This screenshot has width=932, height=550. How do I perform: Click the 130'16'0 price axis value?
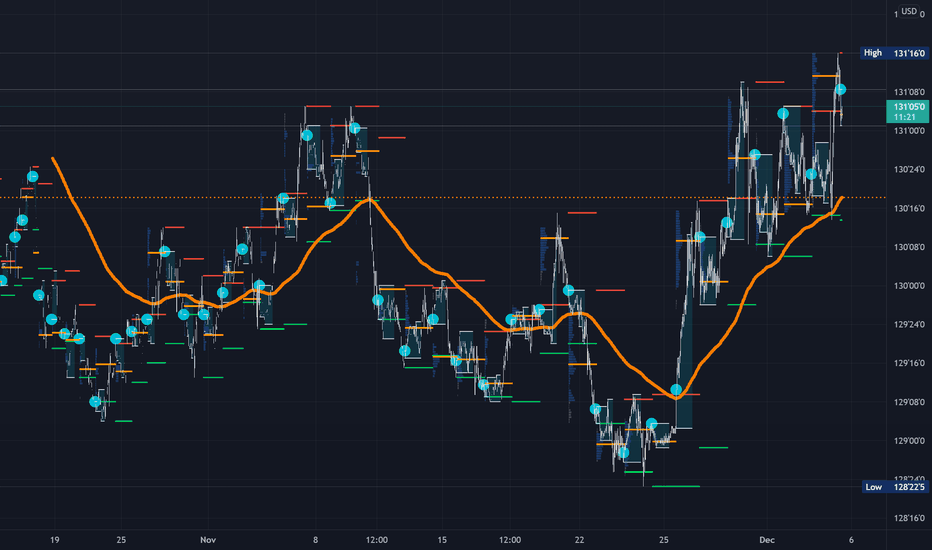[x=909, y=209]
